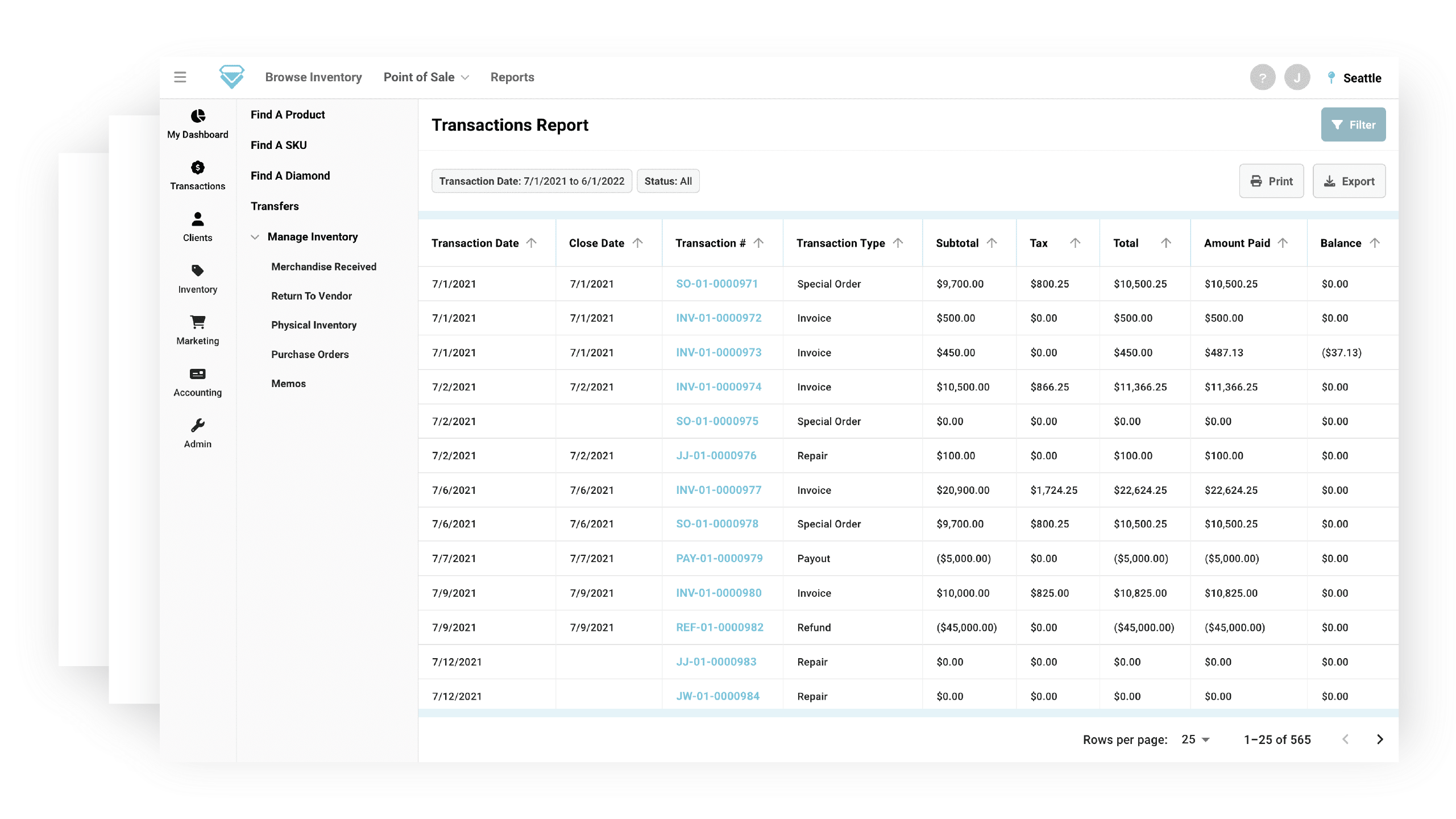Viewport: 1456px width, 819px height.
Task: Open the help question mark icon
Action: tap(1263, 77)
